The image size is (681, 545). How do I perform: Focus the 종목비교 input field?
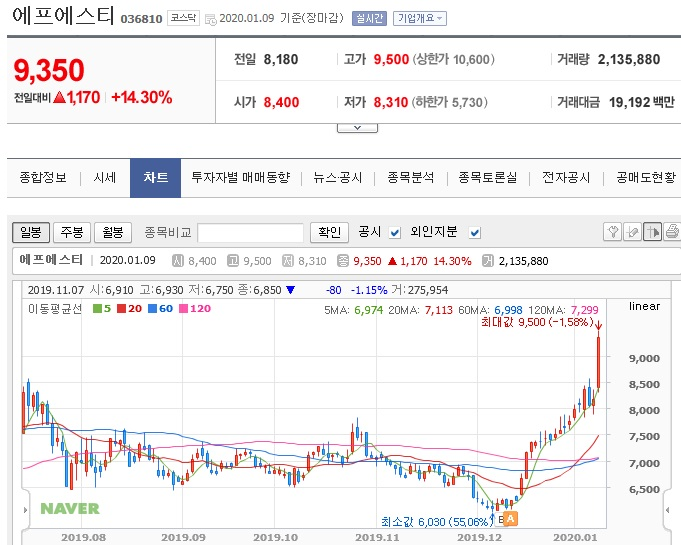pos(250,233)
